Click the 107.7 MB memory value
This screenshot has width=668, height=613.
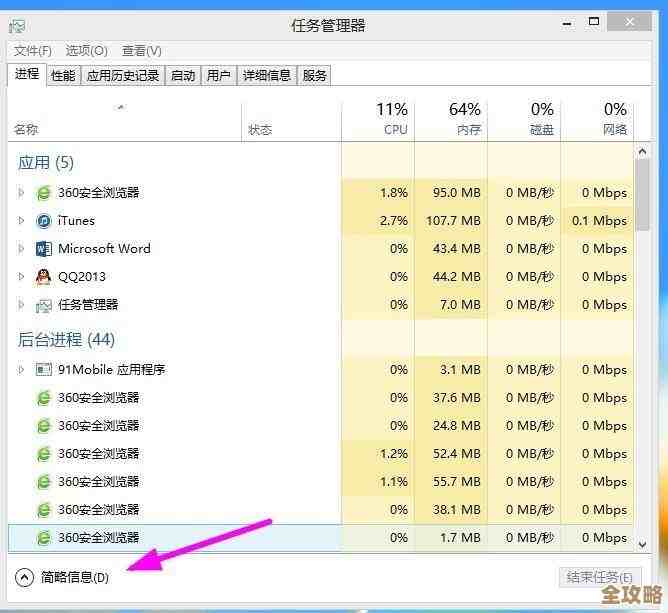point(453,221)
